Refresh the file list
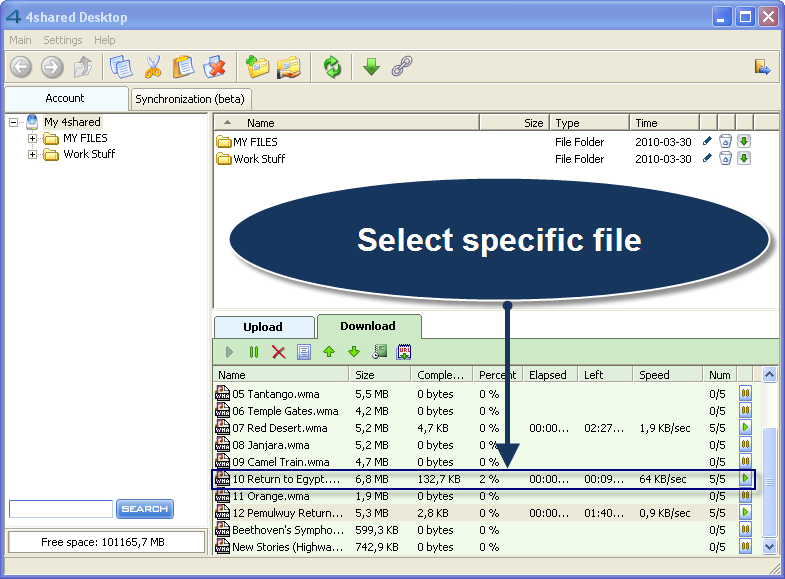This screenshot has height=579, width=785. point(332,67)
